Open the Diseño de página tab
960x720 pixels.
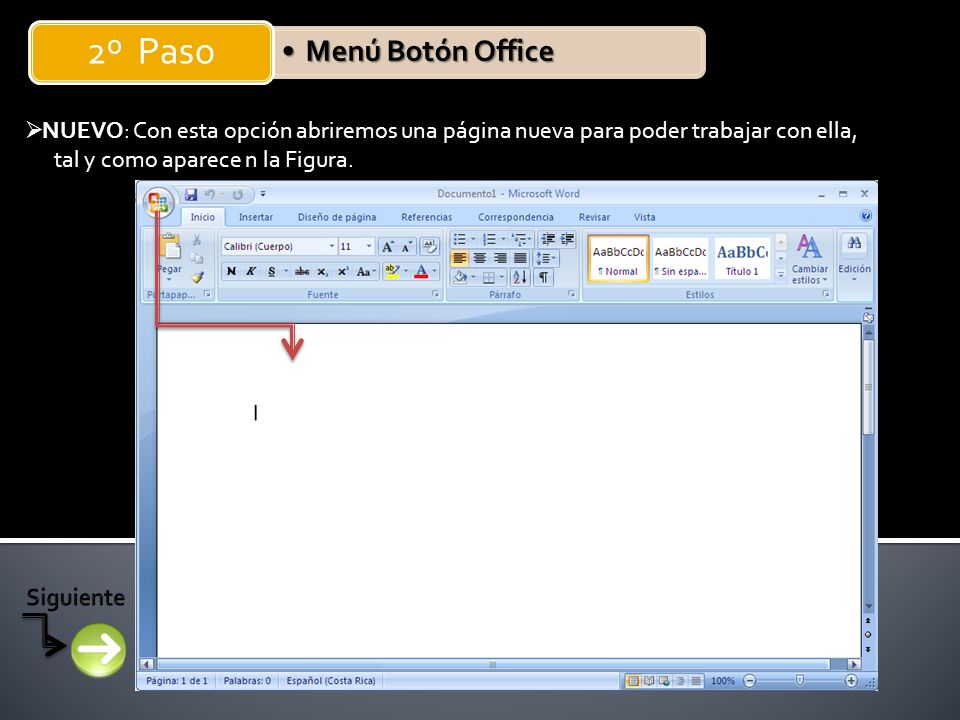(337, 217)
